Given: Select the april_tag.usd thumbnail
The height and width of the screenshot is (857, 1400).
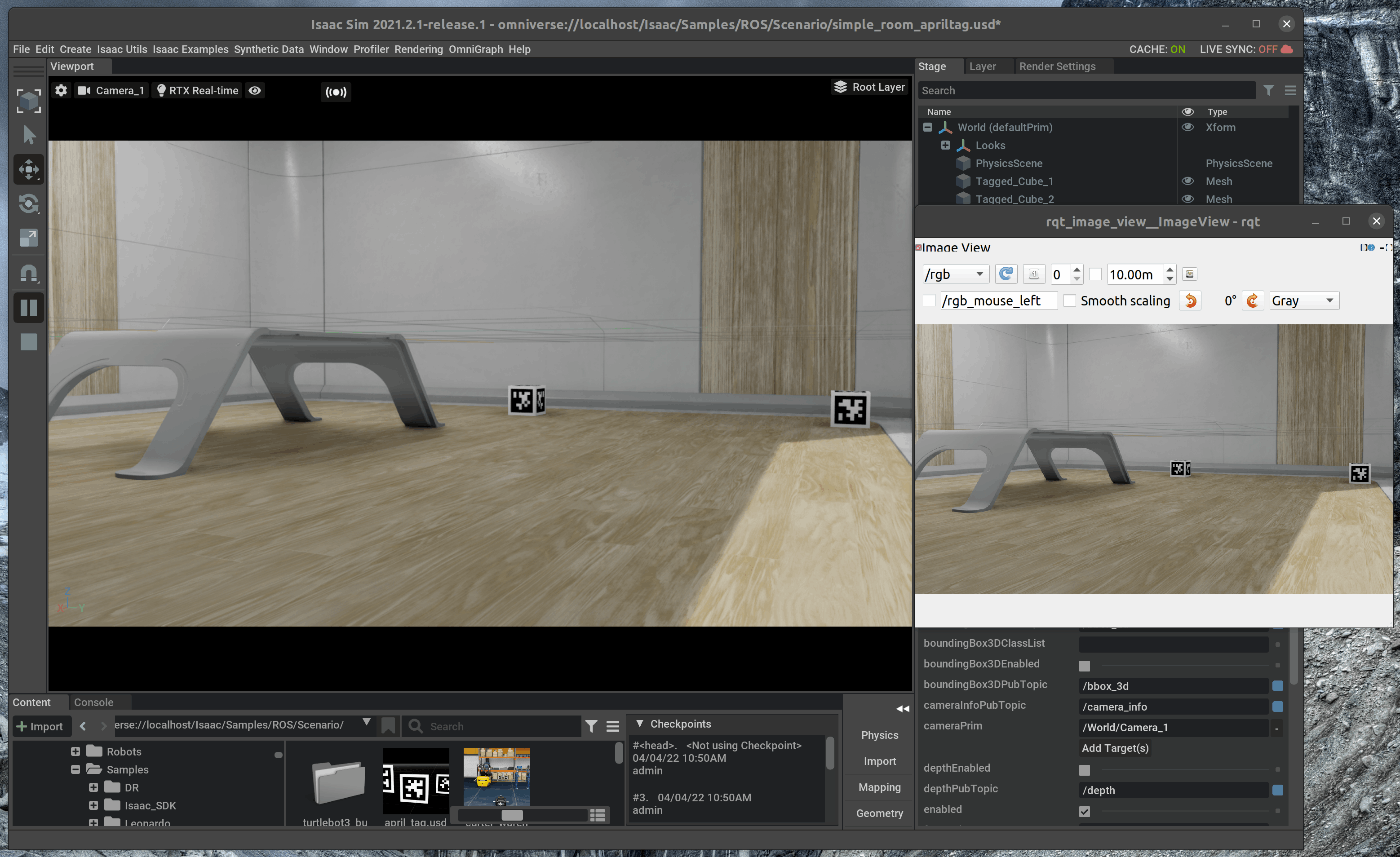Looking at the screenshot, I should [x=416, y=781].
